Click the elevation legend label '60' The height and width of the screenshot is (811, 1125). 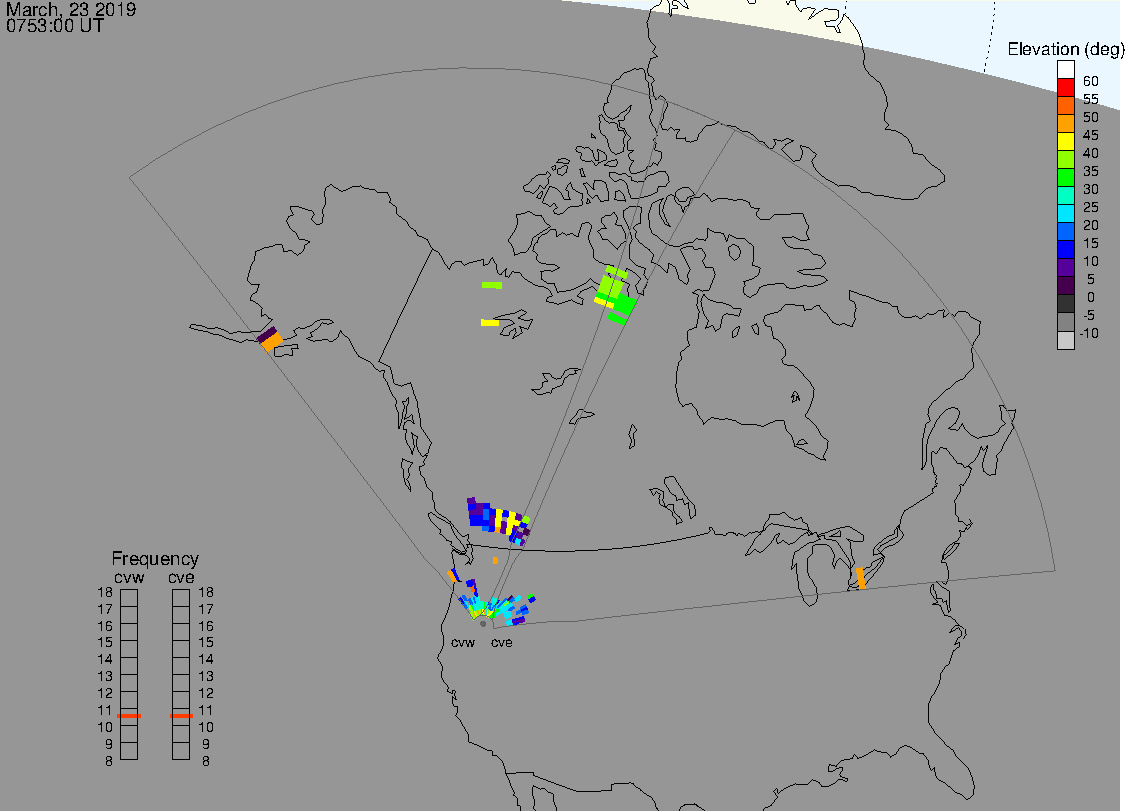click(1091, 81)
